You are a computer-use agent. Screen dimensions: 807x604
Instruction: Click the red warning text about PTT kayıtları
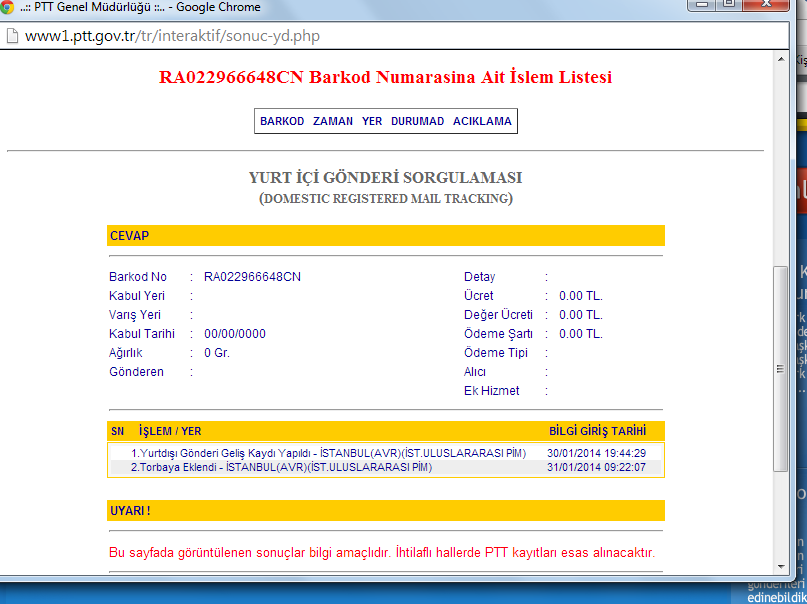click(382, 553)
